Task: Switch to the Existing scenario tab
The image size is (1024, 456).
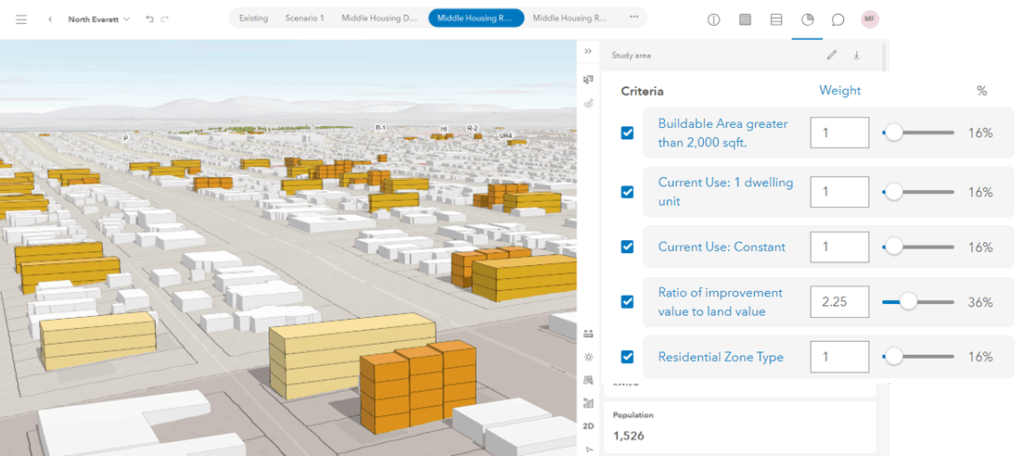Action: (253, 18)
